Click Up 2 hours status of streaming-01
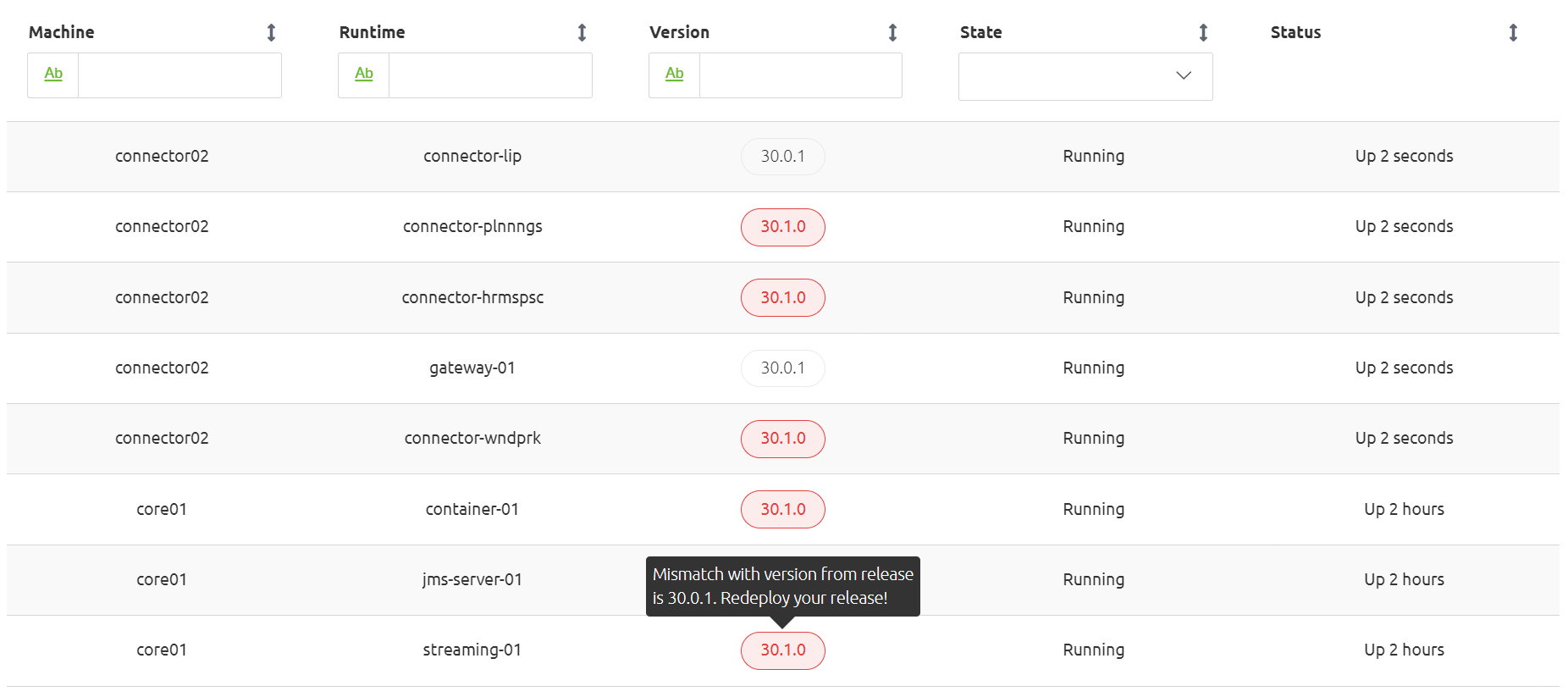 pyautogui.click(x=1405, y=650)
